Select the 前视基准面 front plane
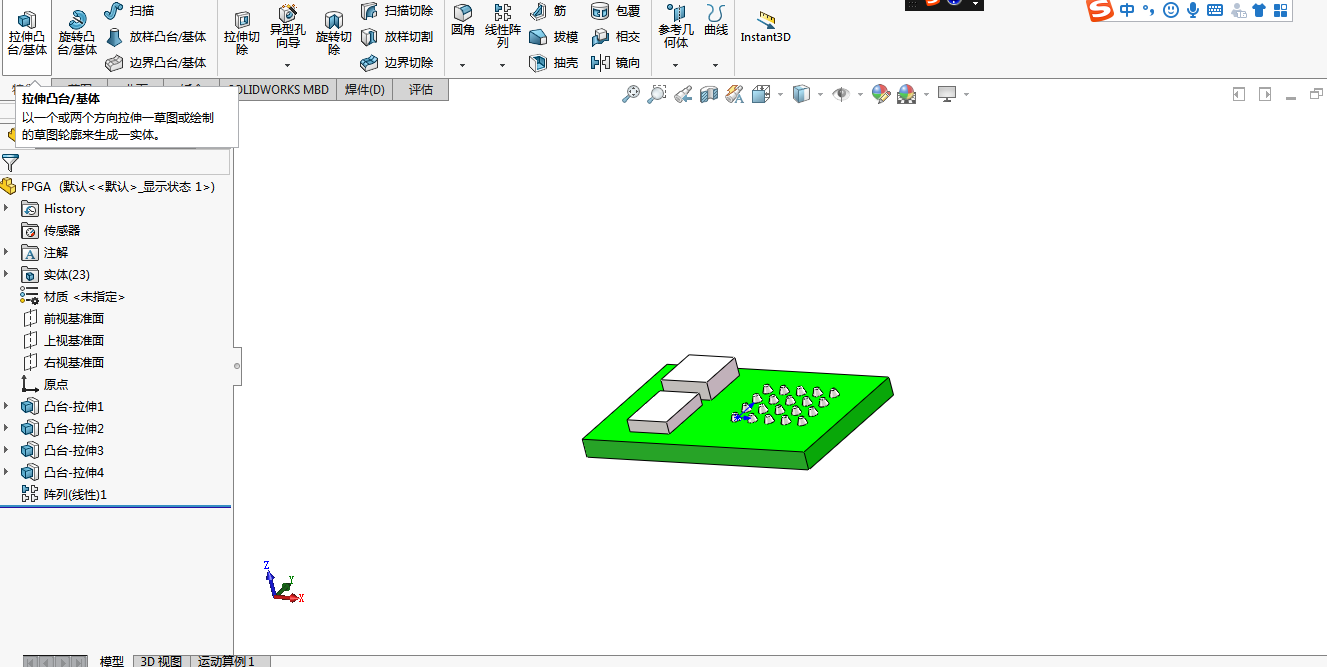 pos(63,318)
